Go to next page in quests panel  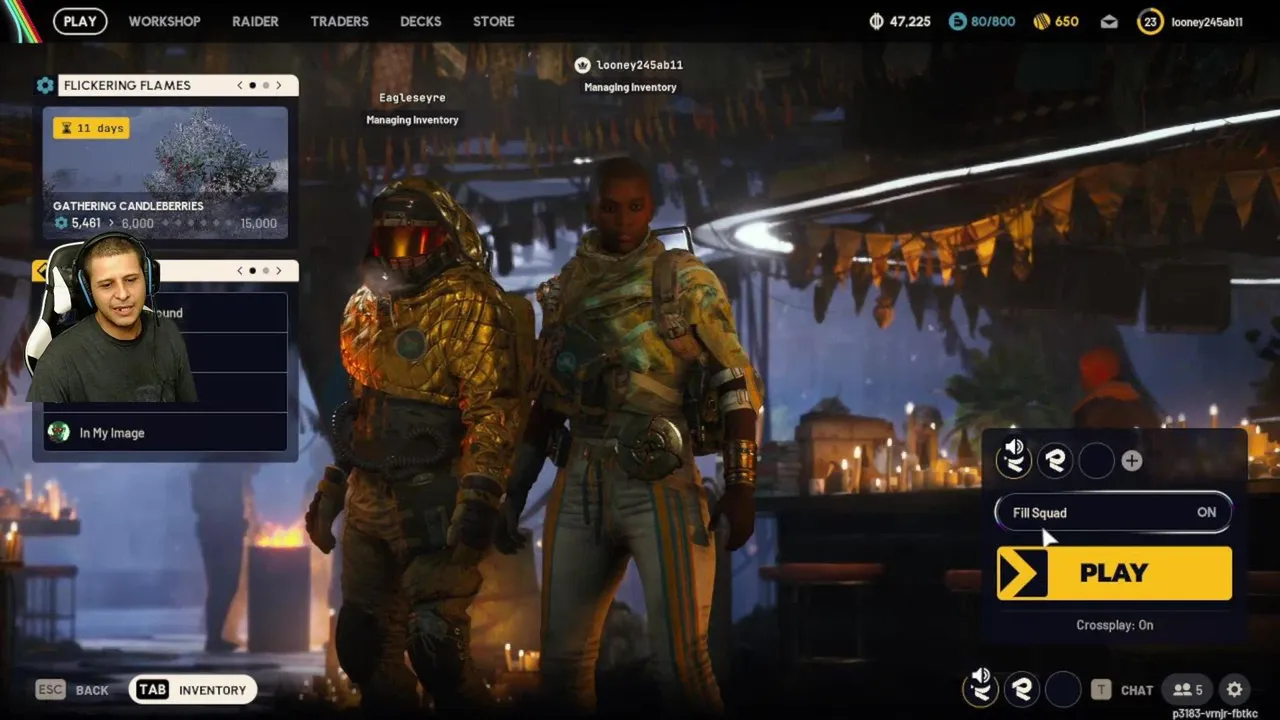click(278, 271)
